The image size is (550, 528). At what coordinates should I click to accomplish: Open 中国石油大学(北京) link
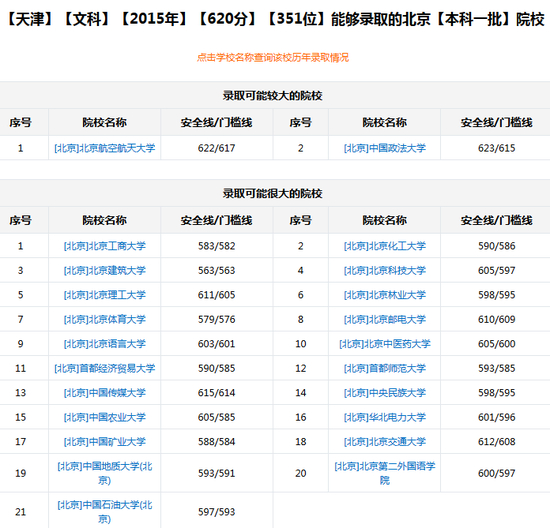pos(105,512)
